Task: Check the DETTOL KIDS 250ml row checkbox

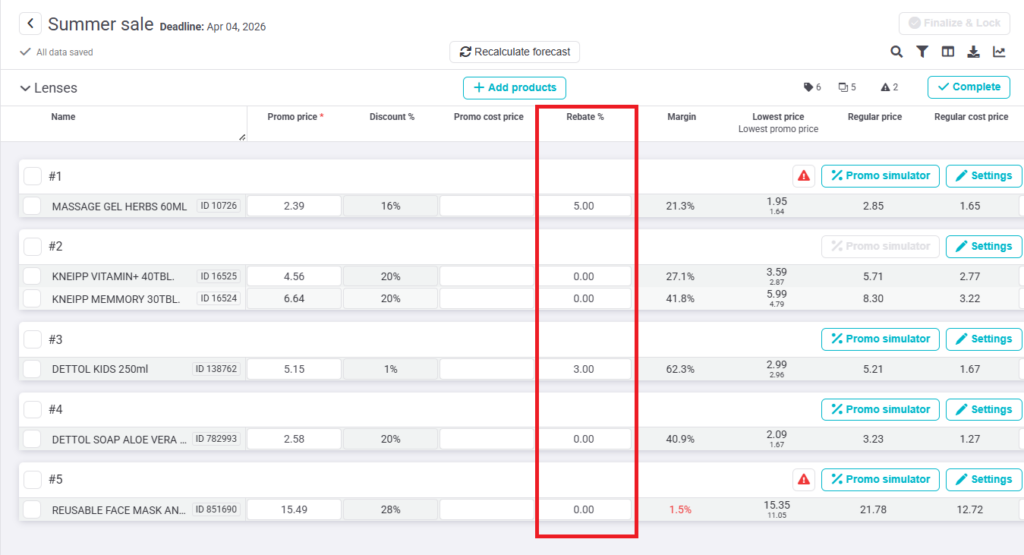Action: [33, 369]
